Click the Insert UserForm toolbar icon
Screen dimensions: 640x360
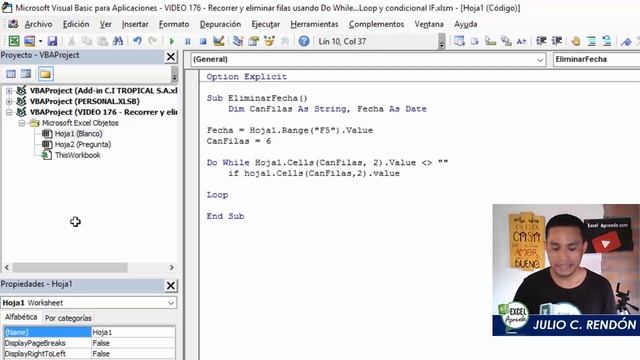click(x=29, y=41)
